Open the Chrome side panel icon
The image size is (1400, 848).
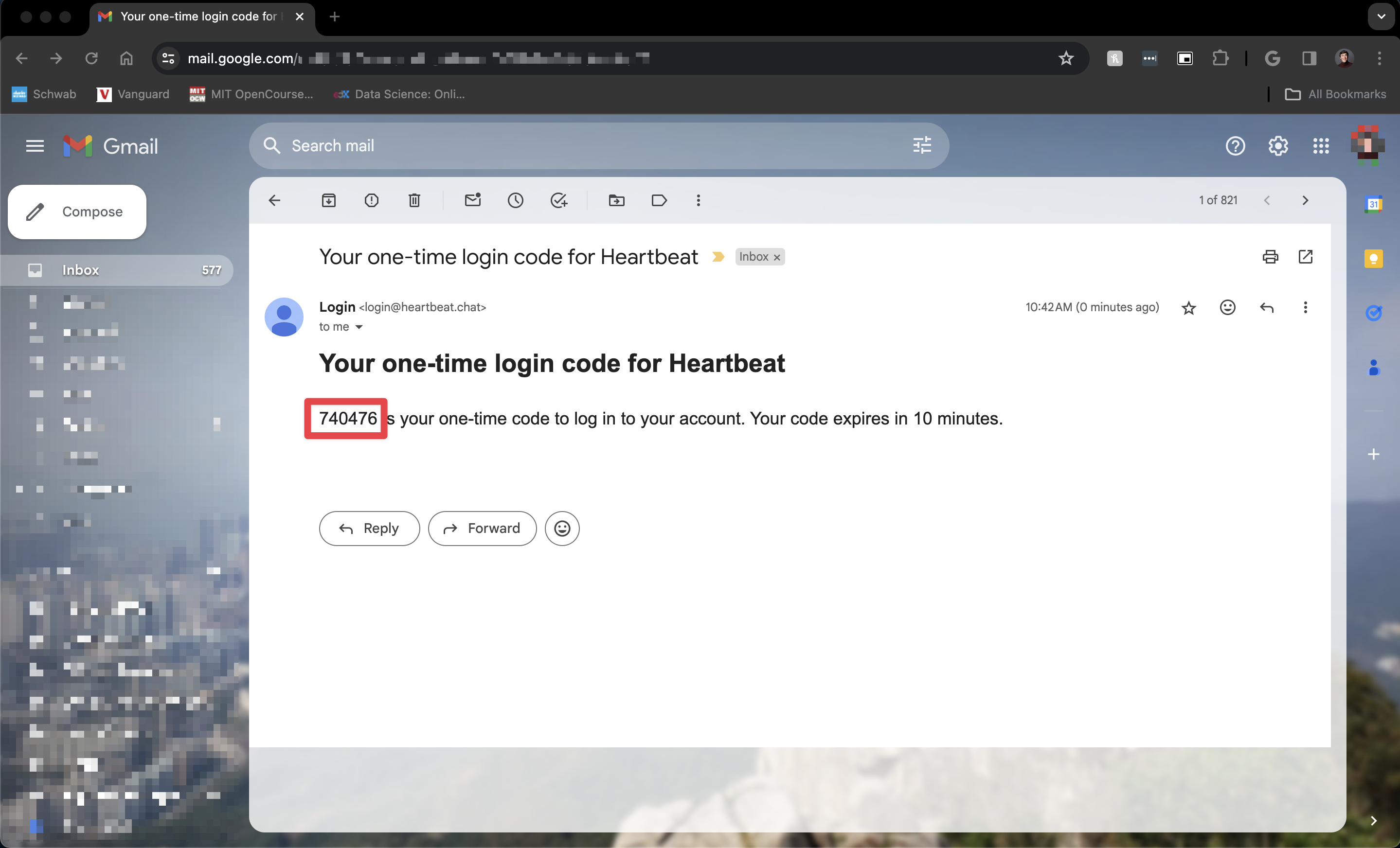1309,58
